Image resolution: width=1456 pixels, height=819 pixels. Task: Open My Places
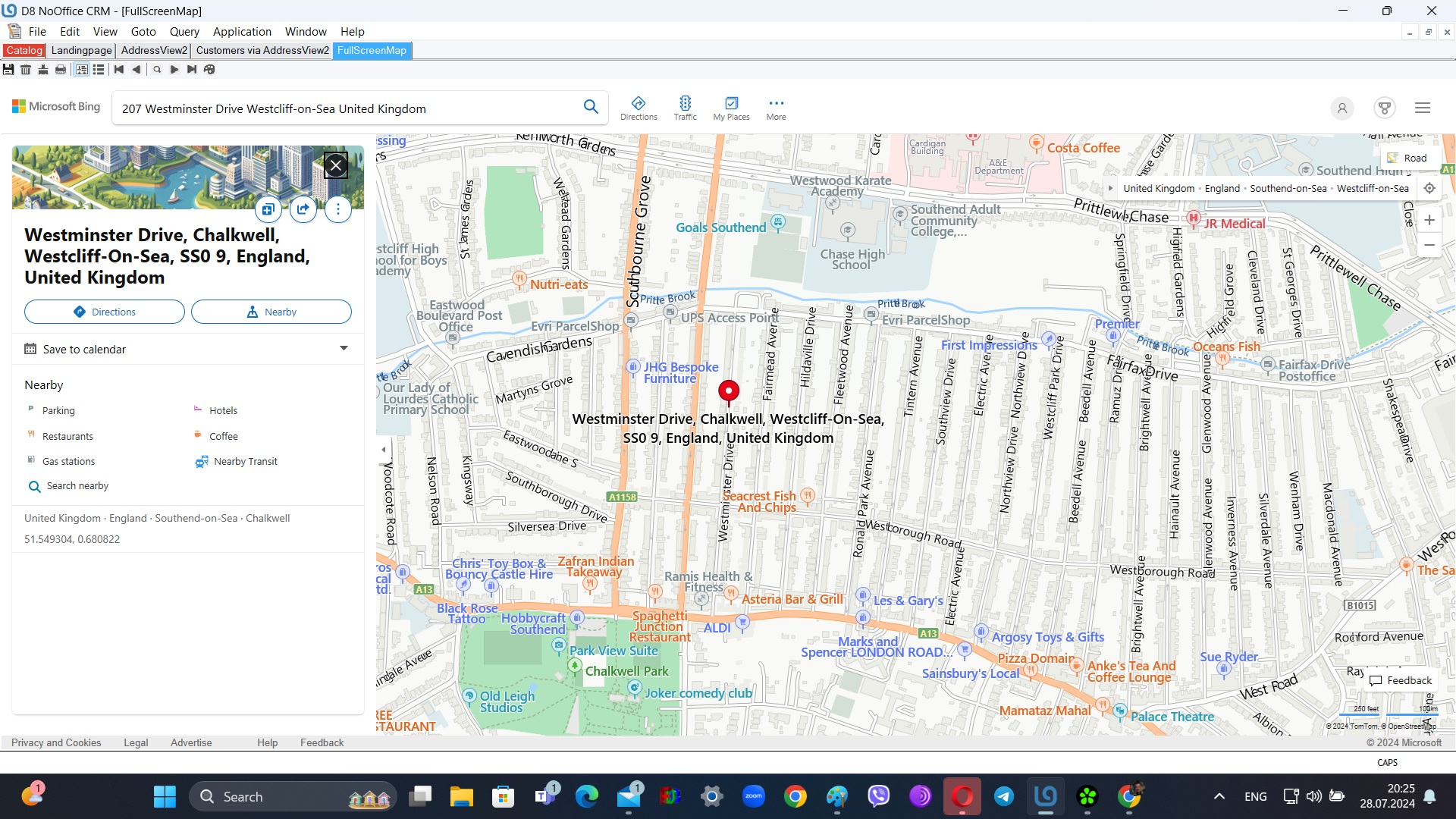tap(731, 108)
